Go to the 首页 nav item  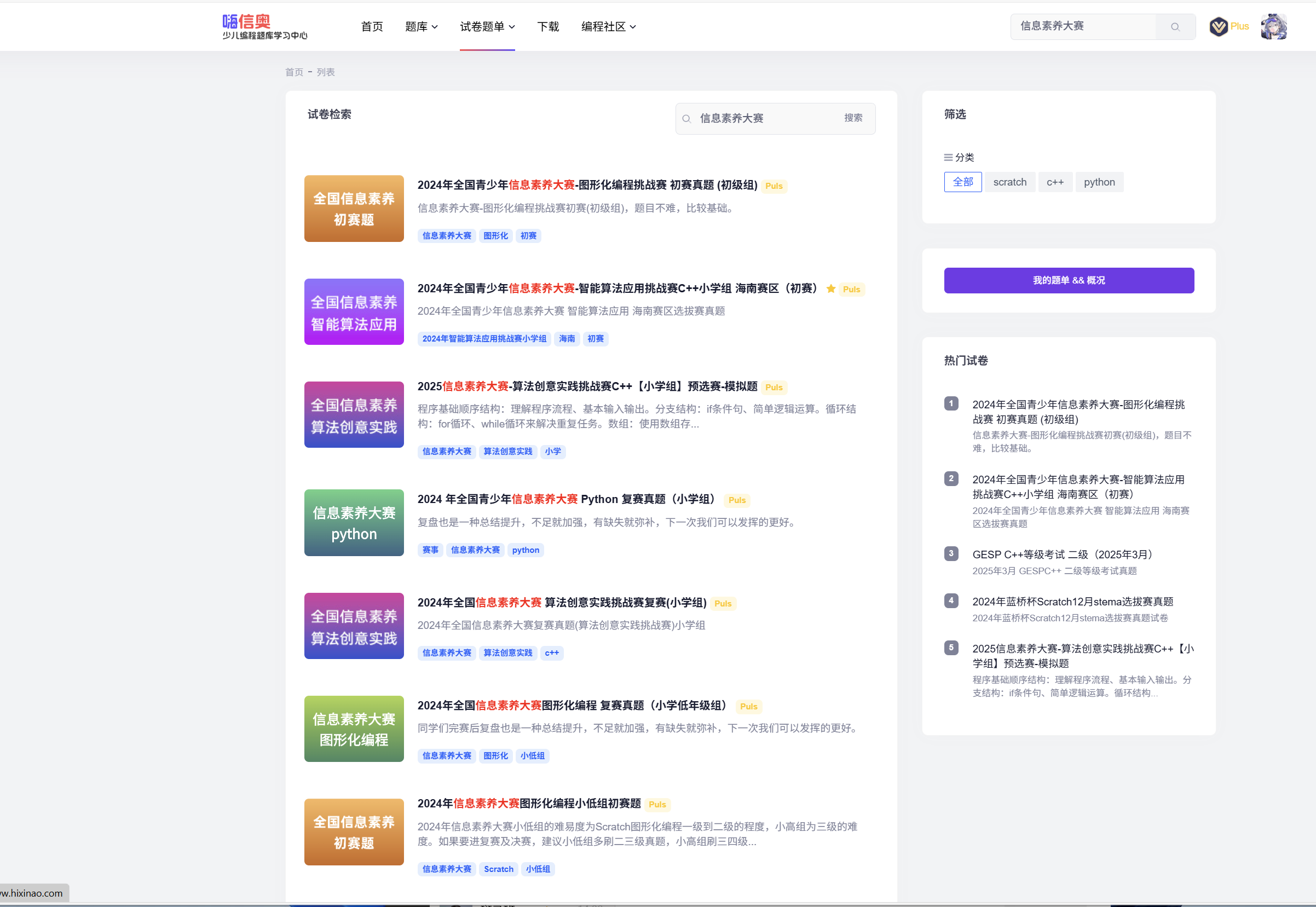[372, 27]
